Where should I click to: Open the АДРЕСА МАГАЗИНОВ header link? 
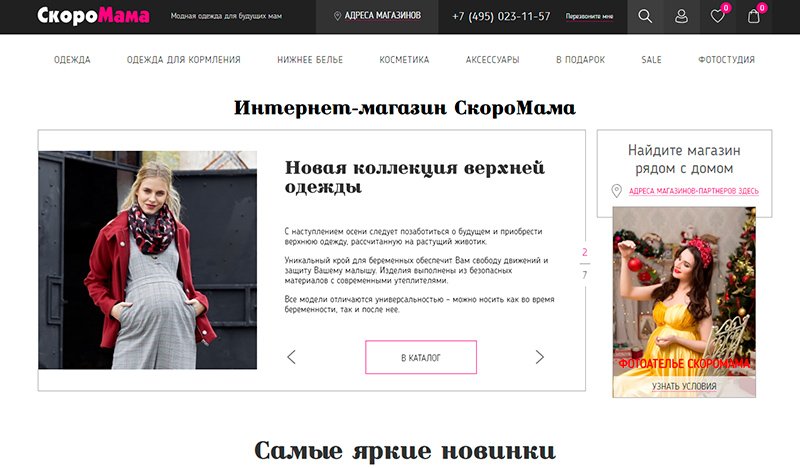377,16
